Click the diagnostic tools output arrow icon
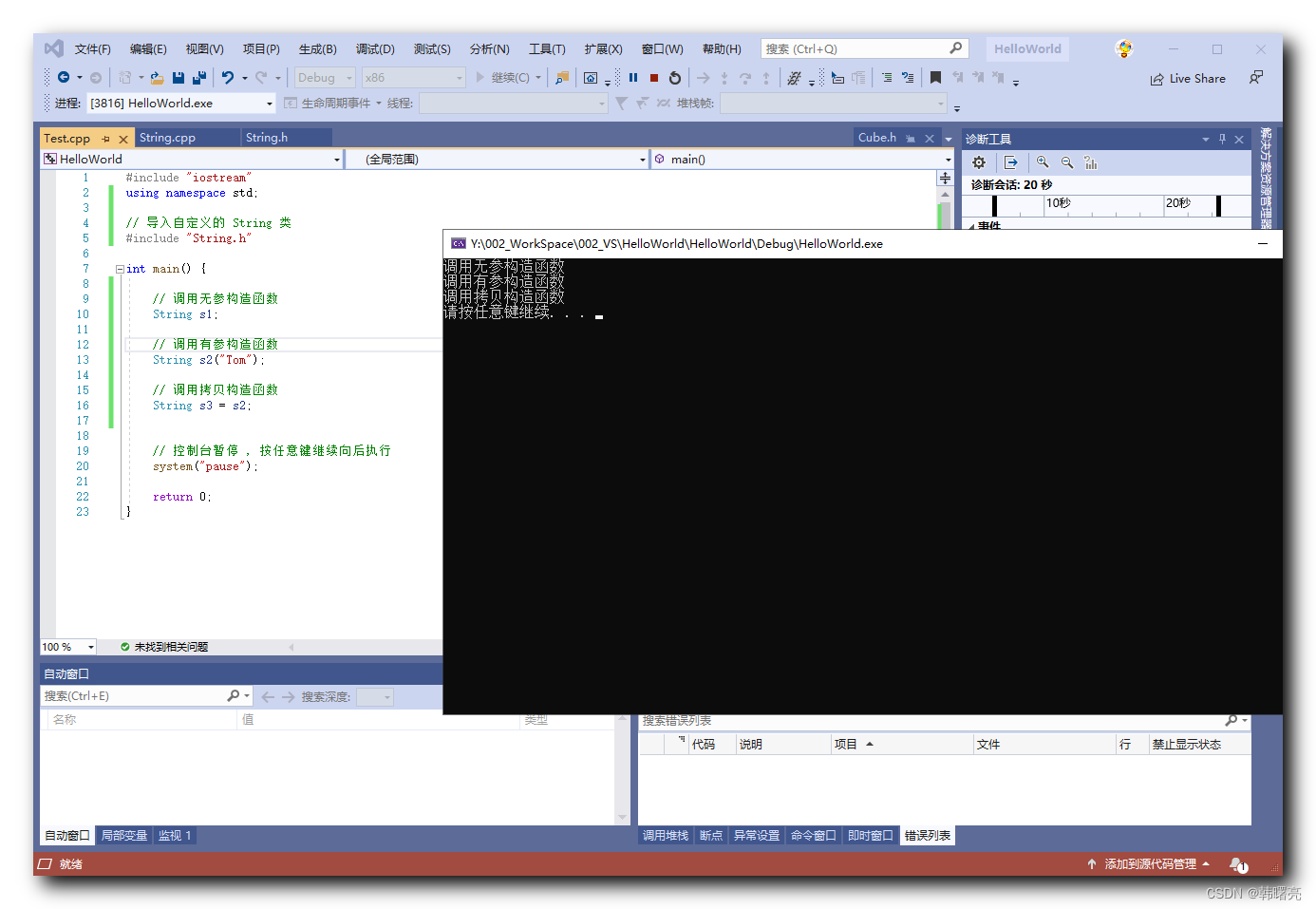 pyautogui.click(x=1011, y=162)
